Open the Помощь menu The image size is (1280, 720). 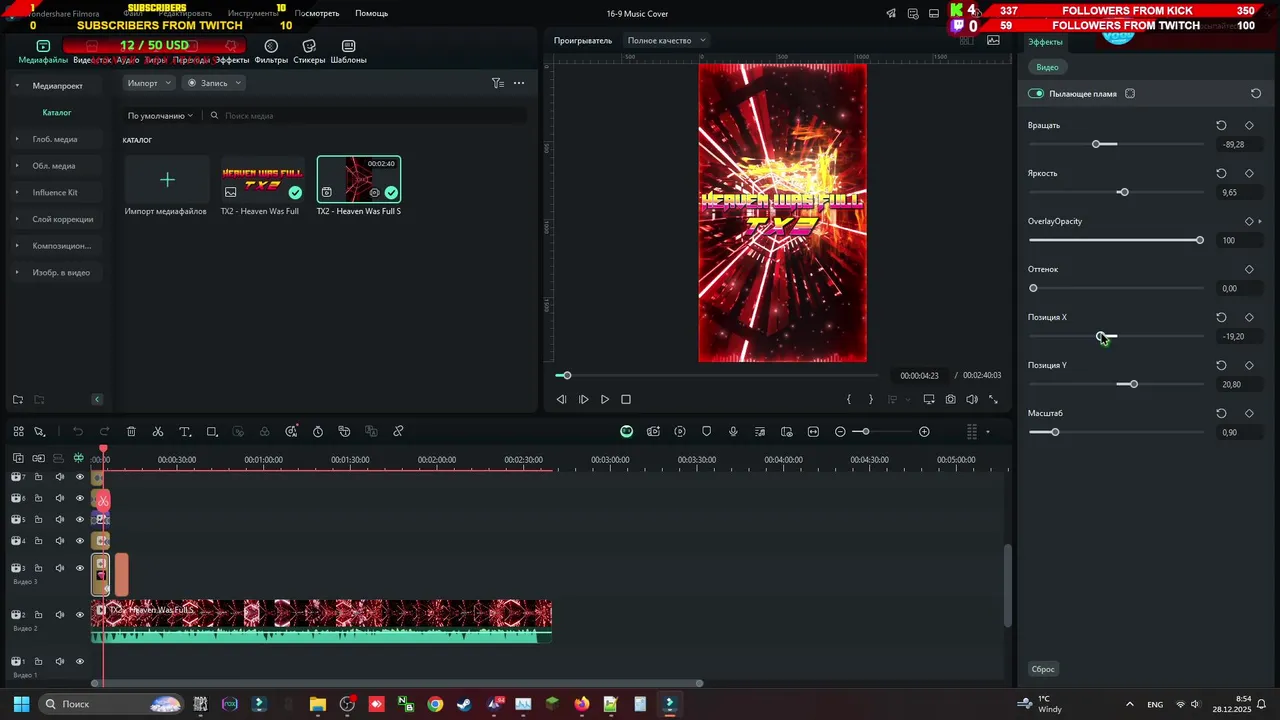click(x=371, y=13)
